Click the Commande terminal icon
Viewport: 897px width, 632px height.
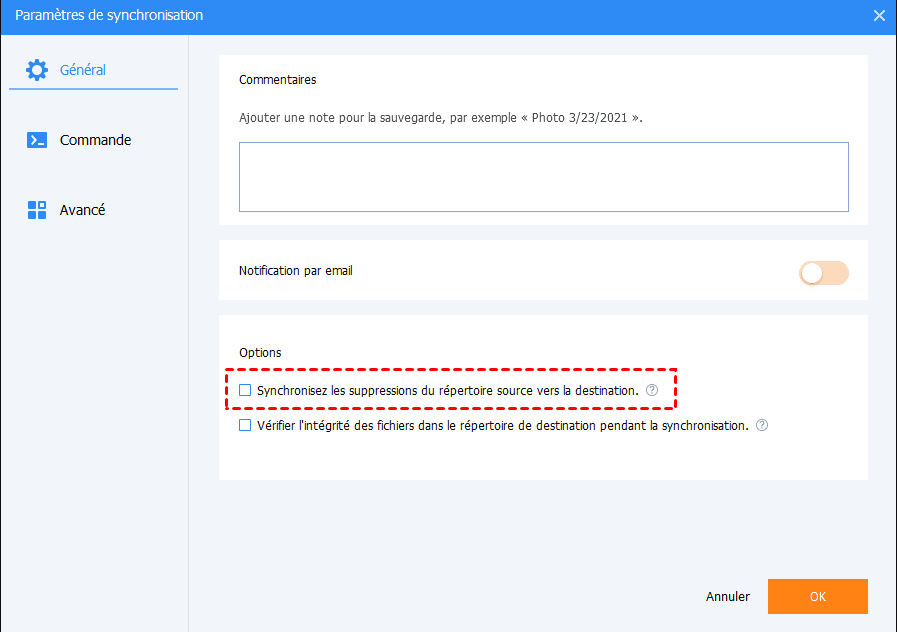(x=37, y=140)
